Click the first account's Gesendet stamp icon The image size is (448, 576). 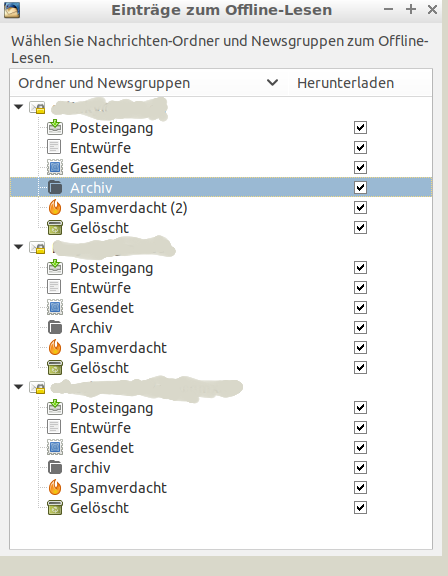(x=55, y=168)
